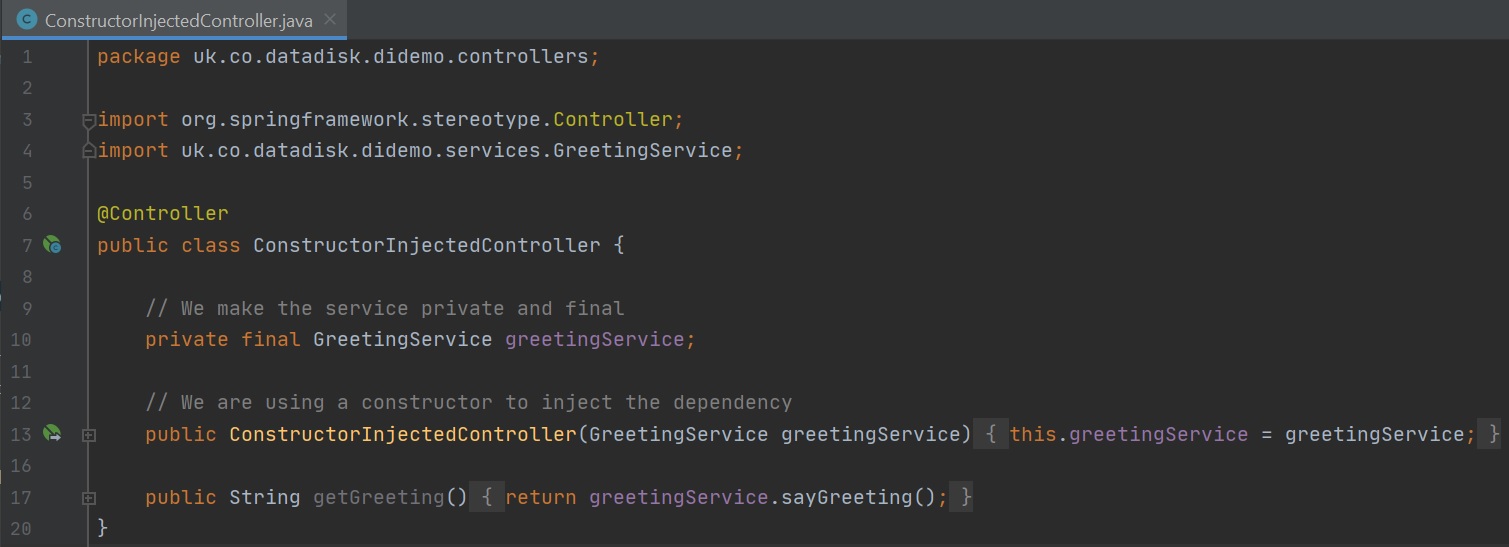Click the @Controller annotation

pos(162,213)
